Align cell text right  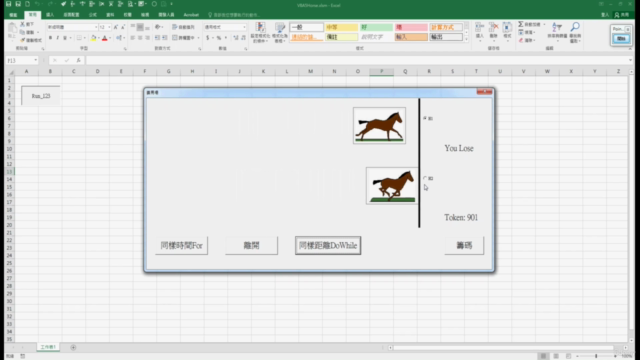click(147, 38)
